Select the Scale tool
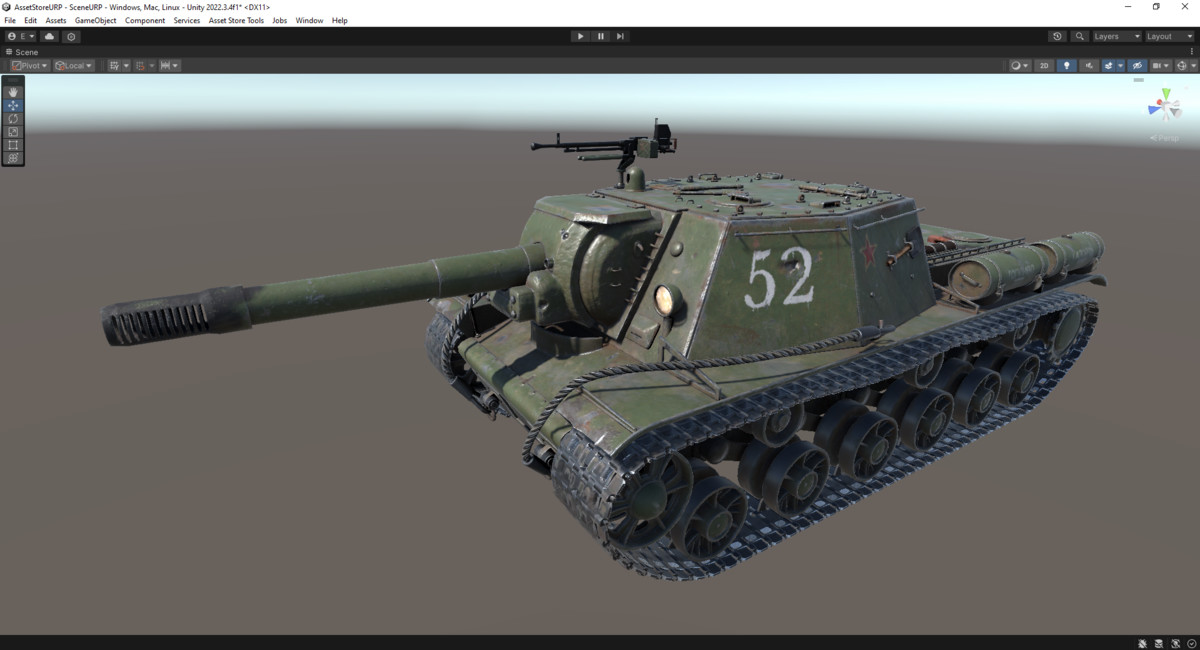The image size is (1200, 650). [13, 131]
